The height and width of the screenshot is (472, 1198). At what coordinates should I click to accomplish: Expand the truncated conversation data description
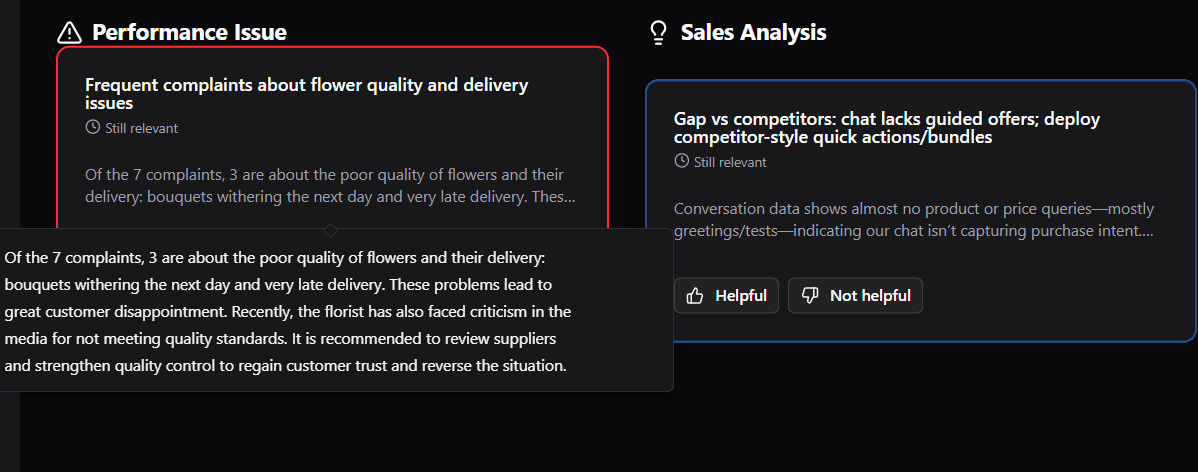coord(913,220)
